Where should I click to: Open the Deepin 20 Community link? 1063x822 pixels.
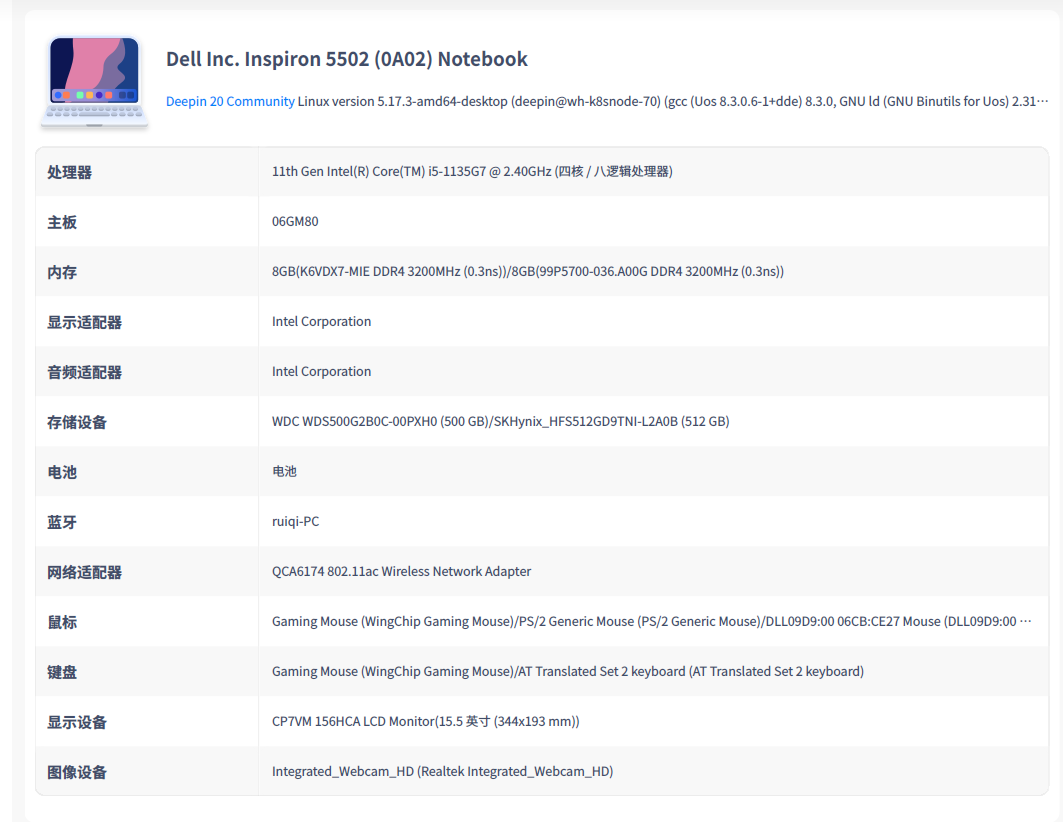[x=230, y=102]
